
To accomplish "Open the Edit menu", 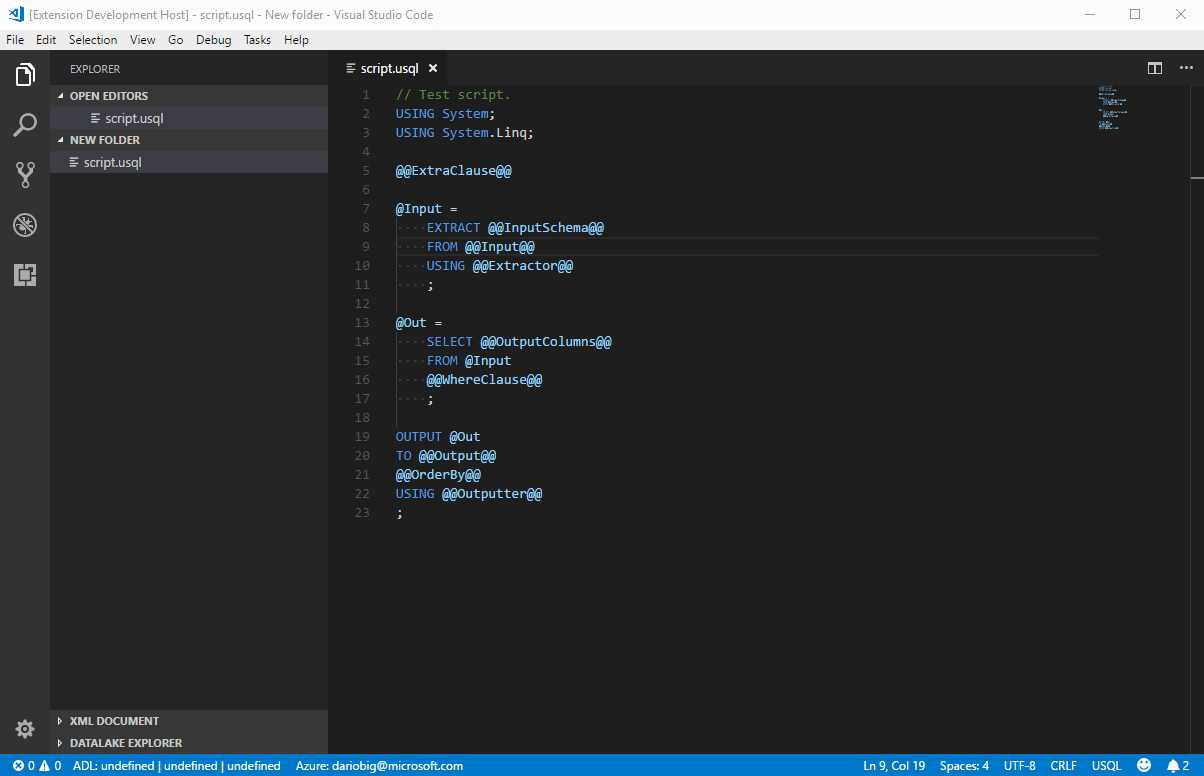I will coord(46,40).
